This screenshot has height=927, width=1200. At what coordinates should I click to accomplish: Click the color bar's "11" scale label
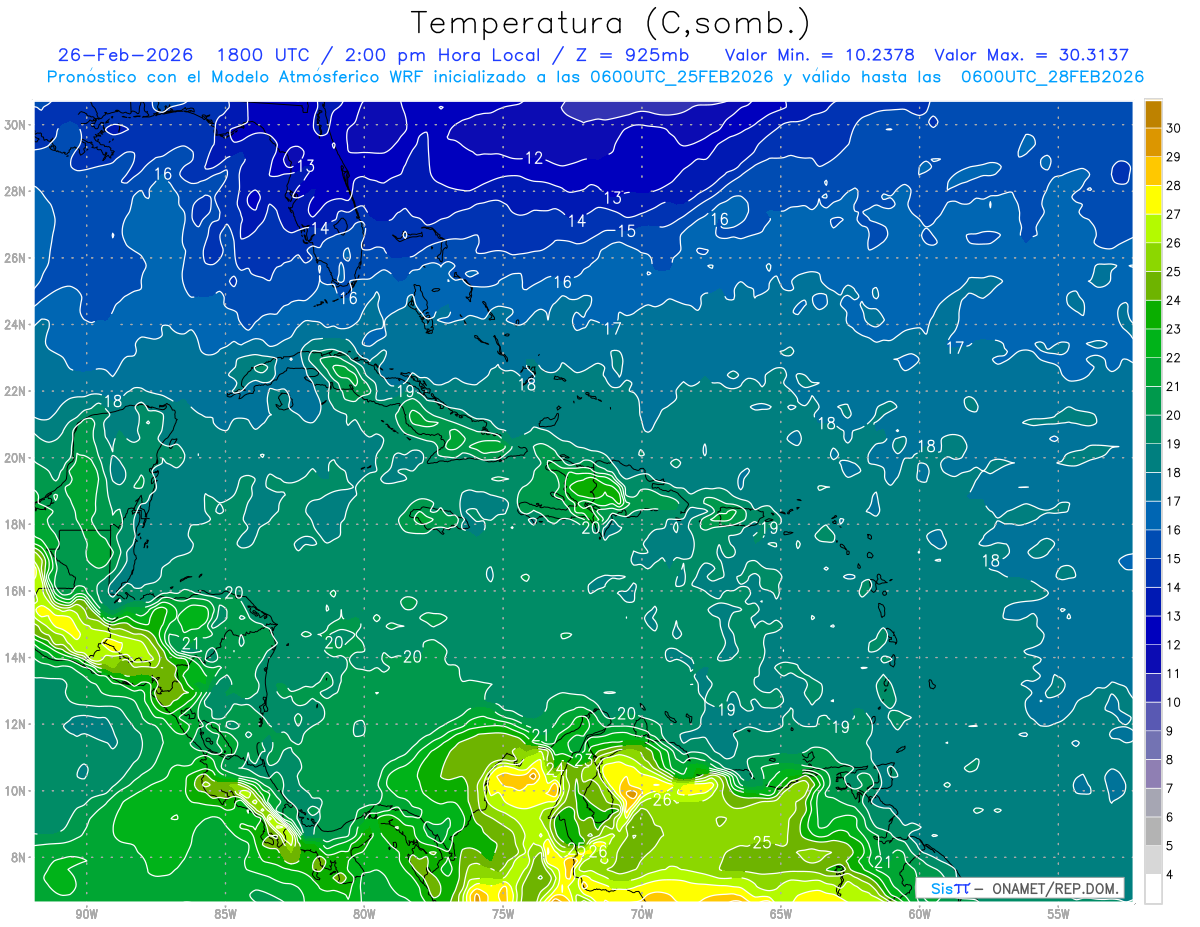(x=1174, y=674)
